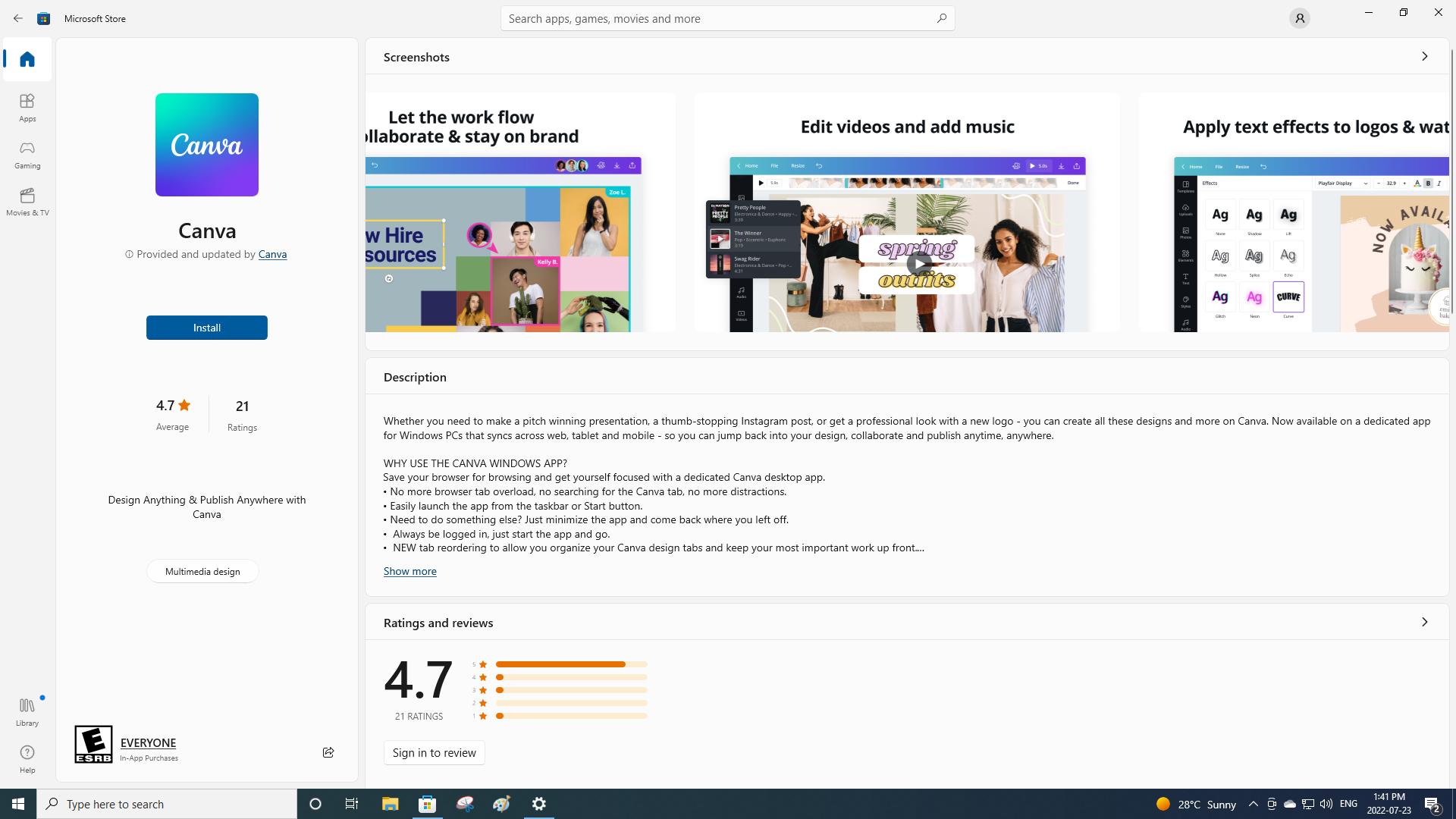Image resolution: width=1456 pixels, height=819 pixels.
Task: Click the back arrow in title bar
Action: tap(18, 18)
